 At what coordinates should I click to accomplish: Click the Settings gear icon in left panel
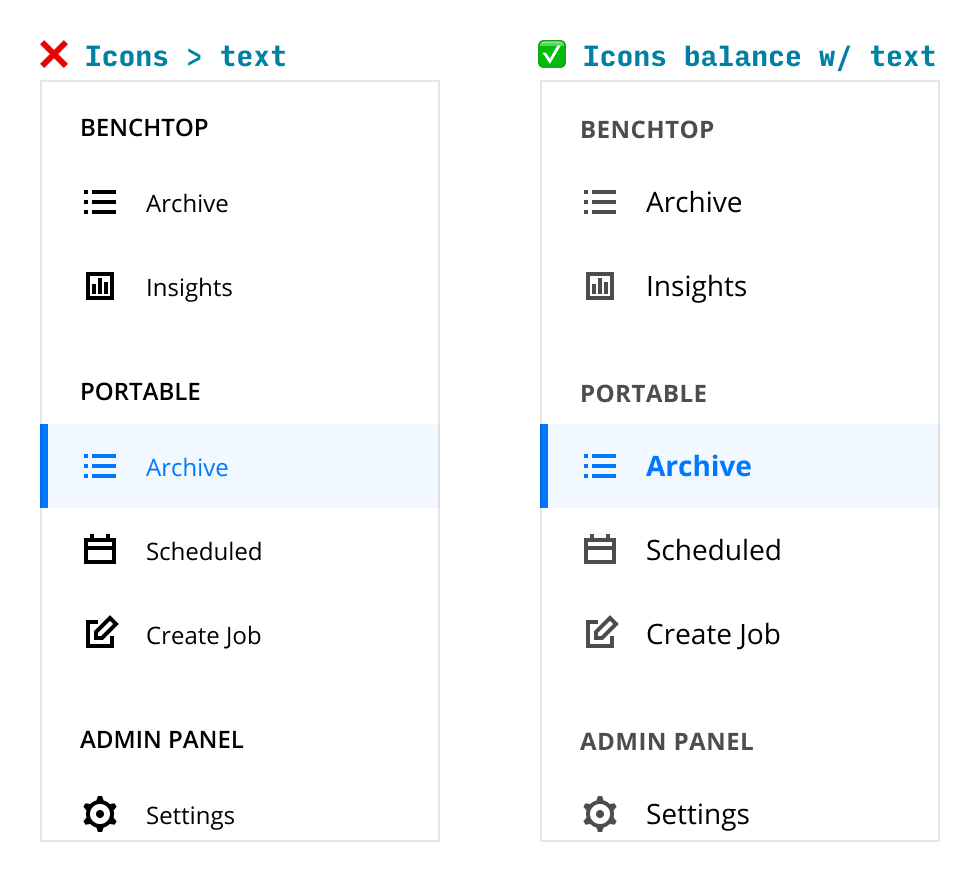tap(100, 814)
